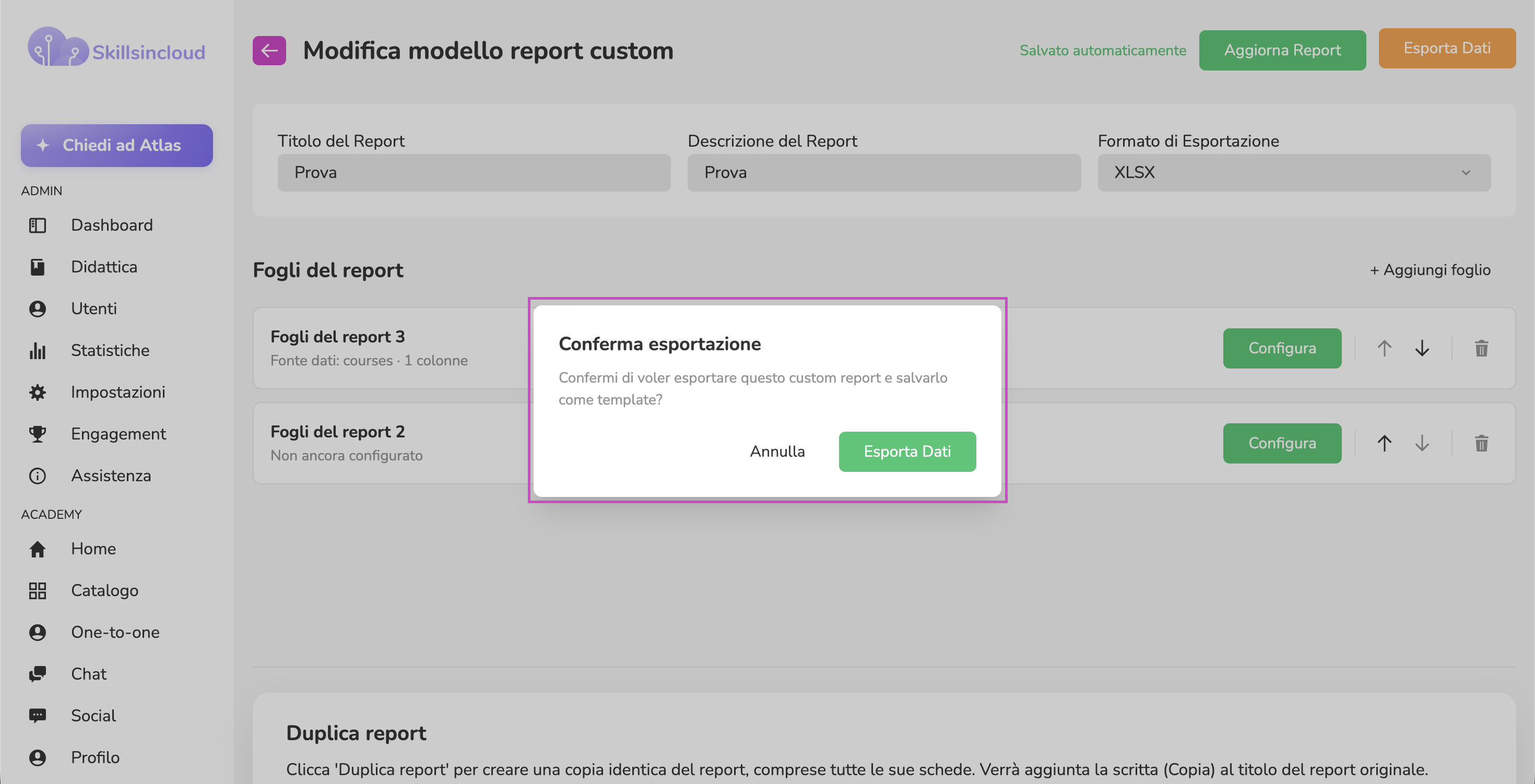Configure Fogli del report 2

click(x=1282, y=443)
